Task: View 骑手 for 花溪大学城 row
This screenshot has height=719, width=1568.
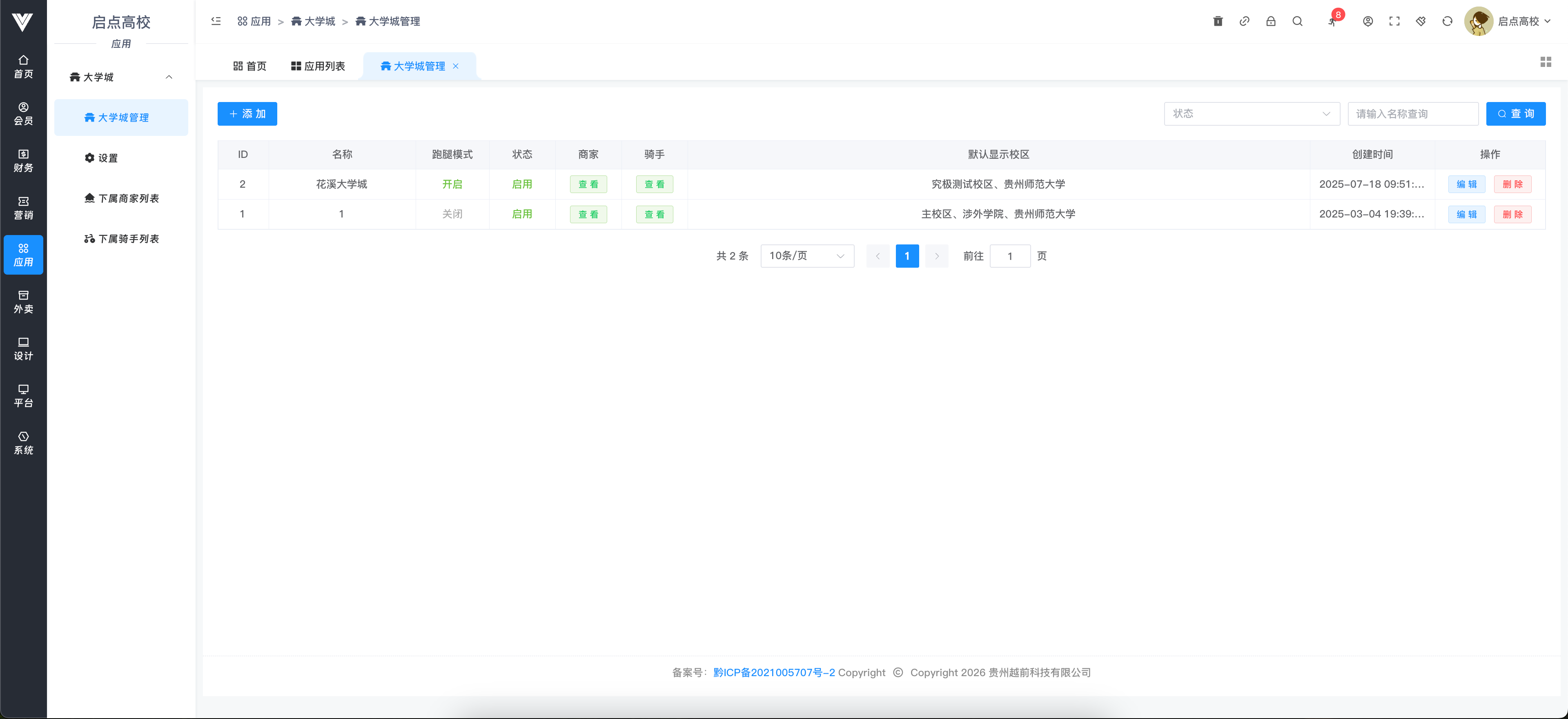Action: pos(654,184)
